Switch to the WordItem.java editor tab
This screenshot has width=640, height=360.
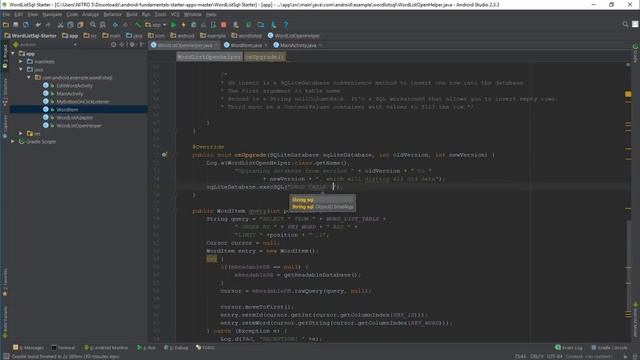246,45
